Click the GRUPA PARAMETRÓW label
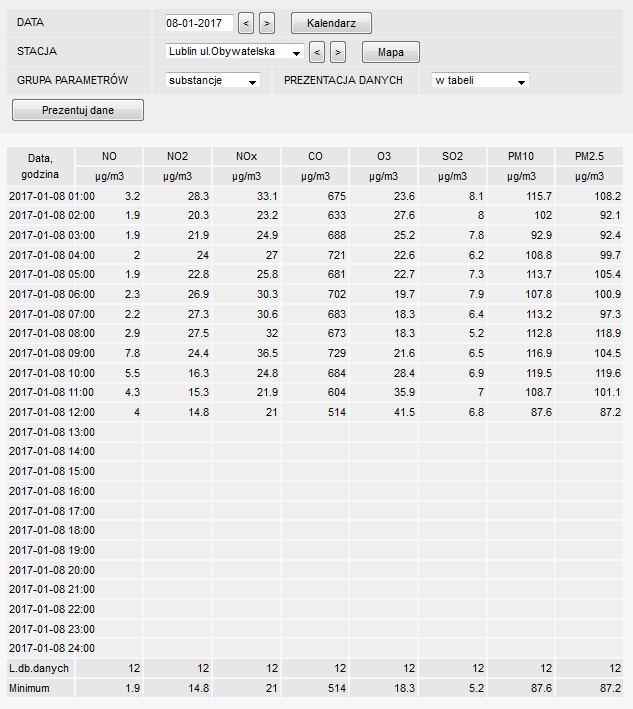633x709 pixels. click(72, 80)
